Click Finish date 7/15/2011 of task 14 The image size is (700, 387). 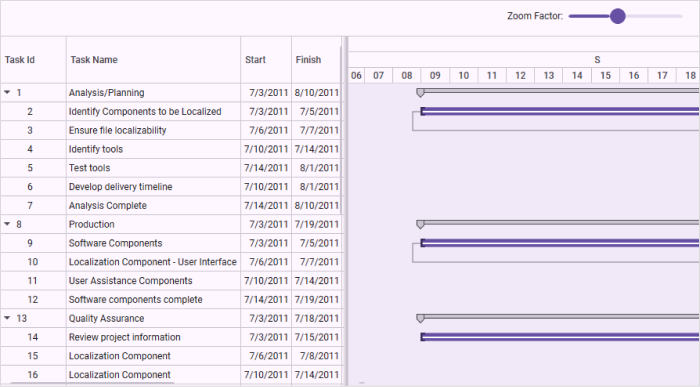(317, 337)
